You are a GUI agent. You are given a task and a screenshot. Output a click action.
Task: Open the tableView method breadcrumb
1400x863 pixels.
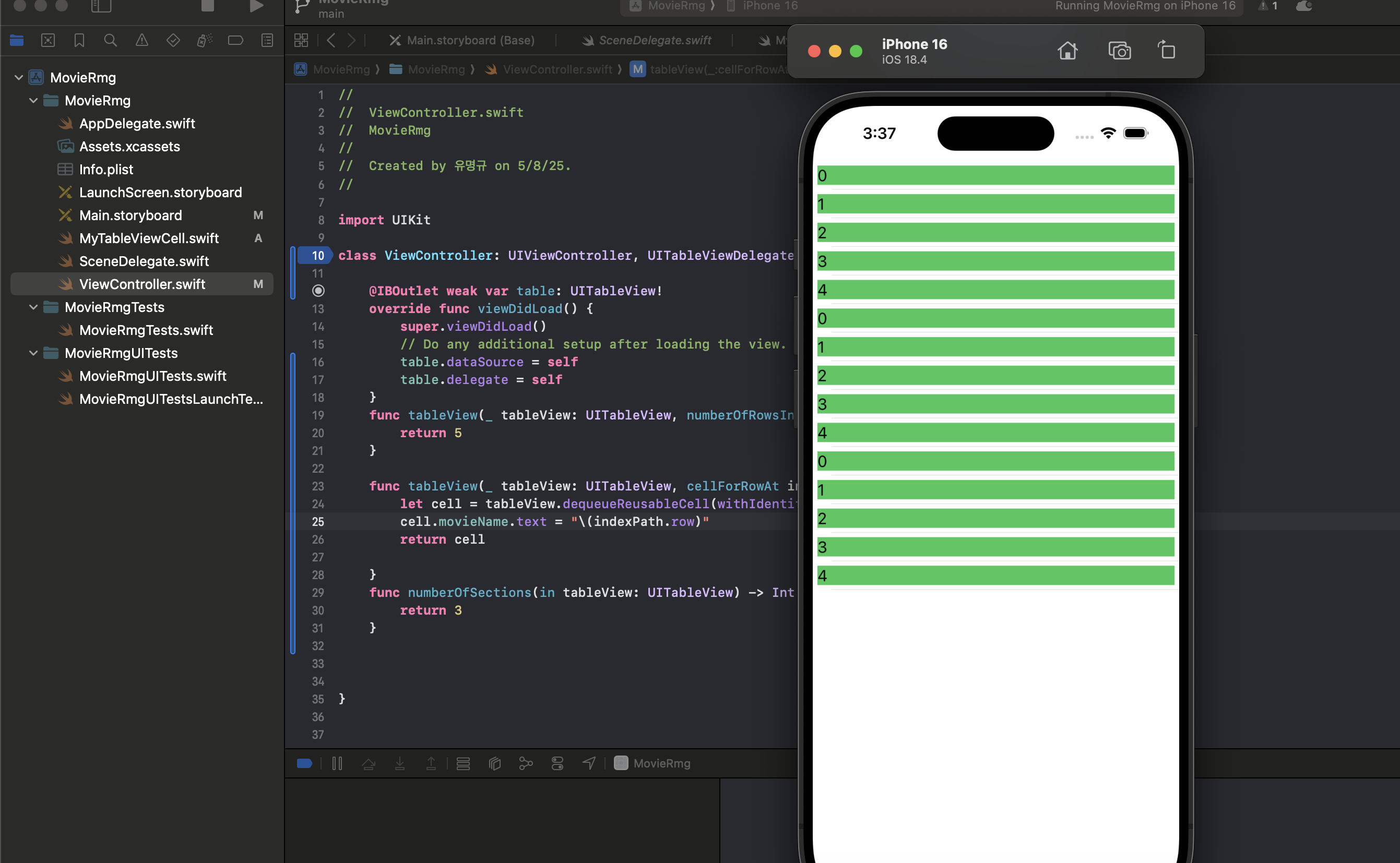[709, 69]
